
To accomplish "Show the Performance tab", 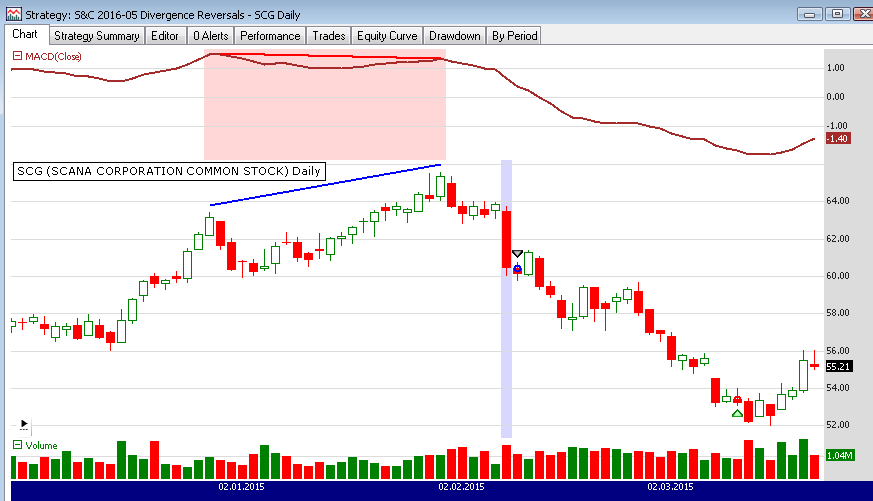I will 269,36.
